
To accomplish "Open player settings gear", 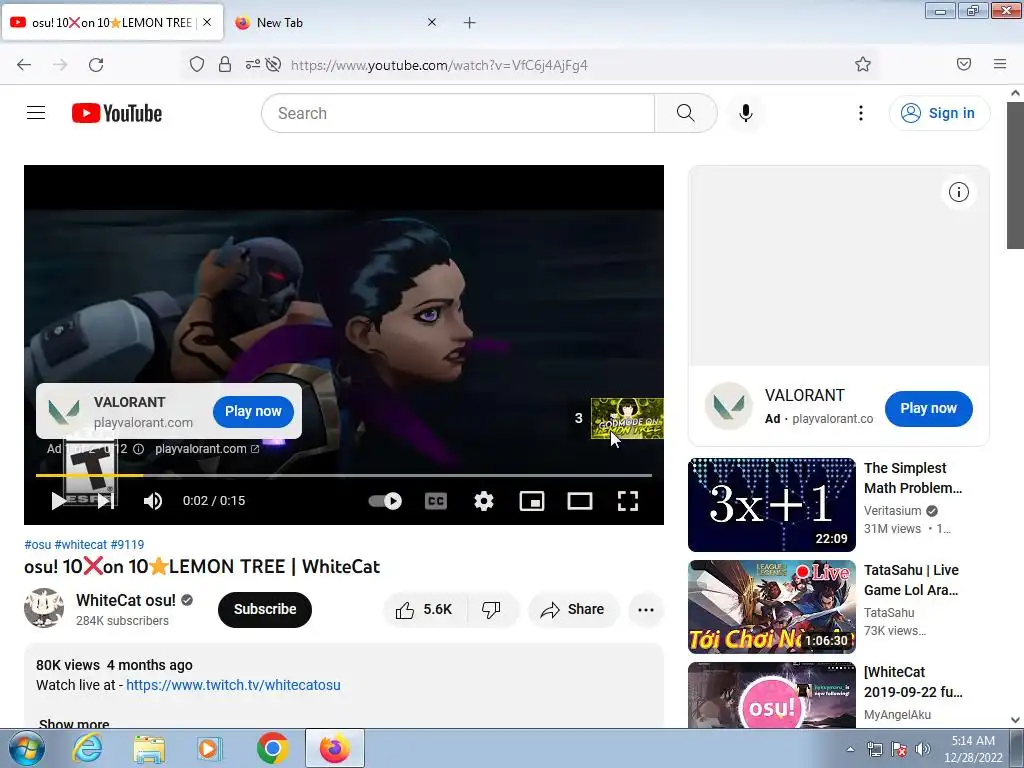I will coord(483,501).
